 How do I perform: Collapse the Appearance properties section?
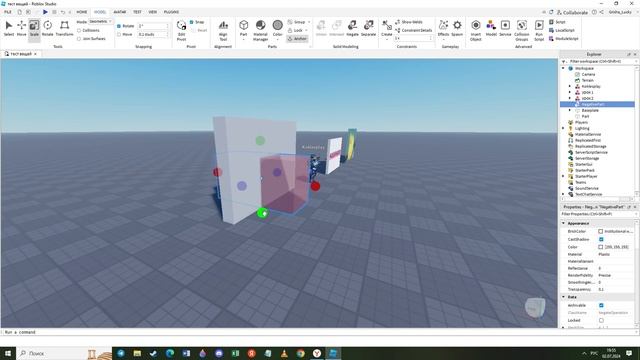pos(564,223)
